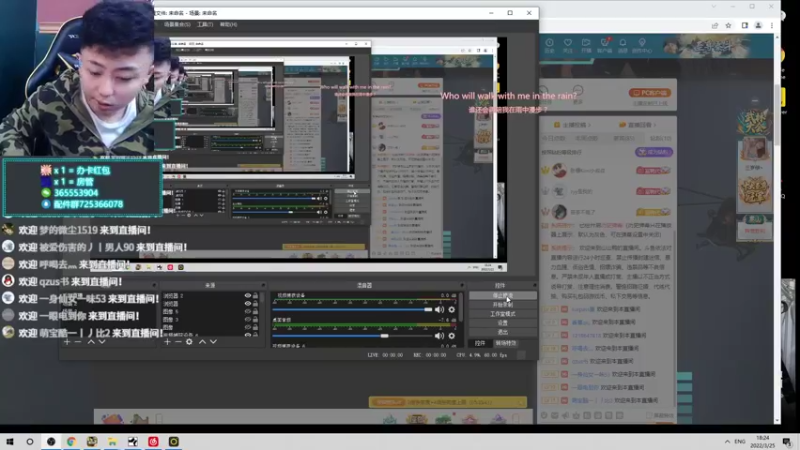Open the Help menu in OBS menu bar
The height and width of the screenshot is (450, 800).
(x=228, y=24)
